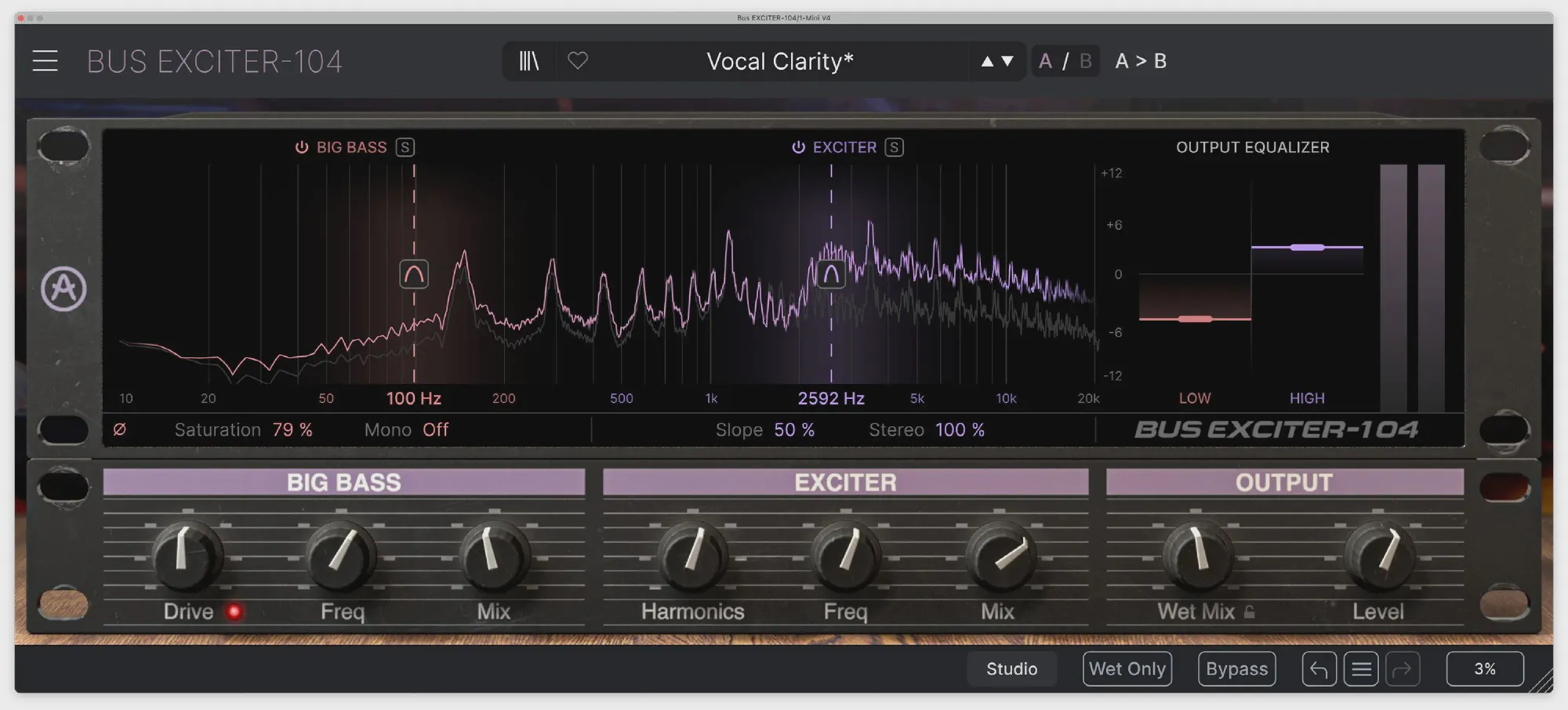Toggle Big Bass power icon

coord(301,147)
